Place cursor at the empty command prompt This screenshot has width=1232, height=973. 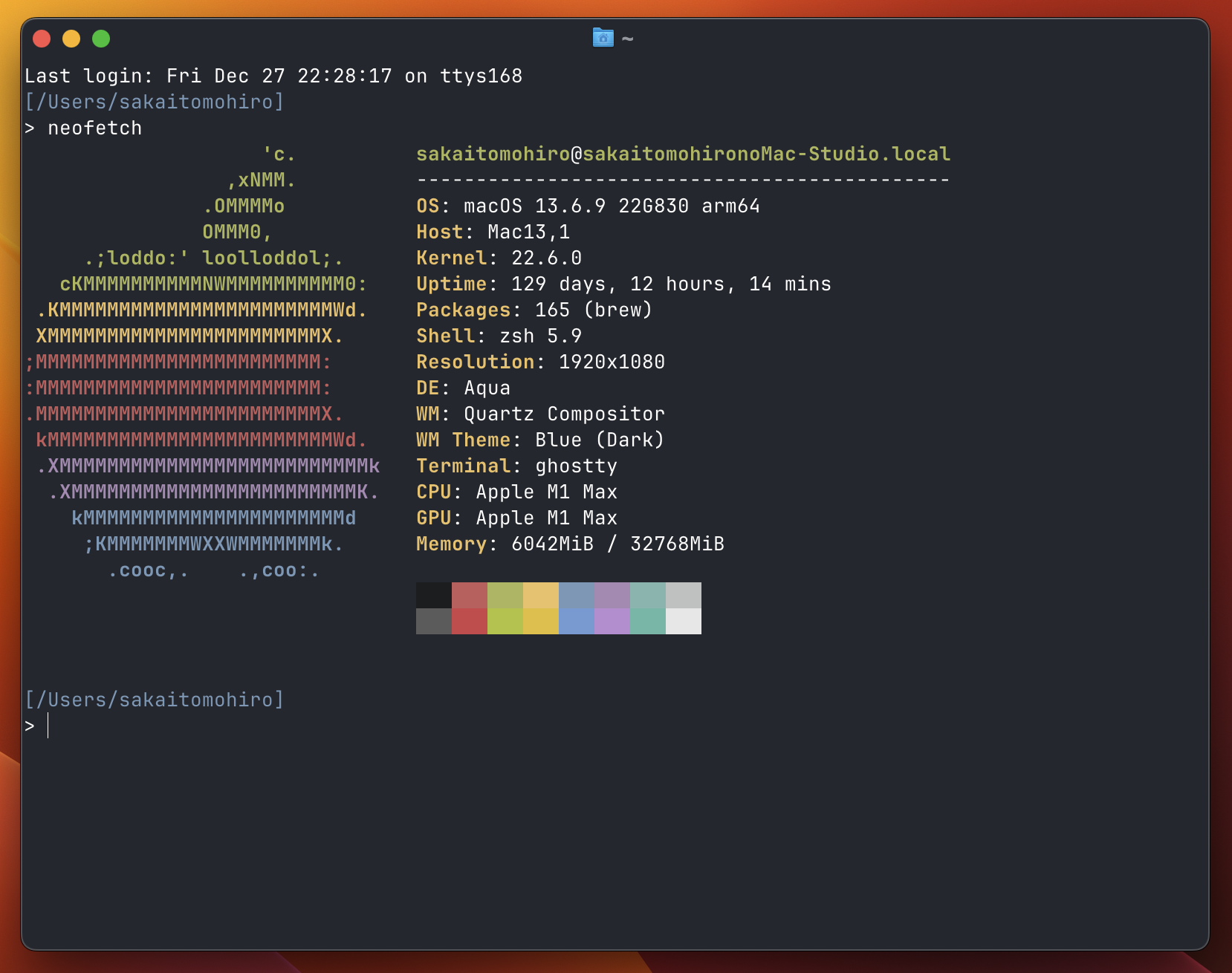(x=49, y=726)
